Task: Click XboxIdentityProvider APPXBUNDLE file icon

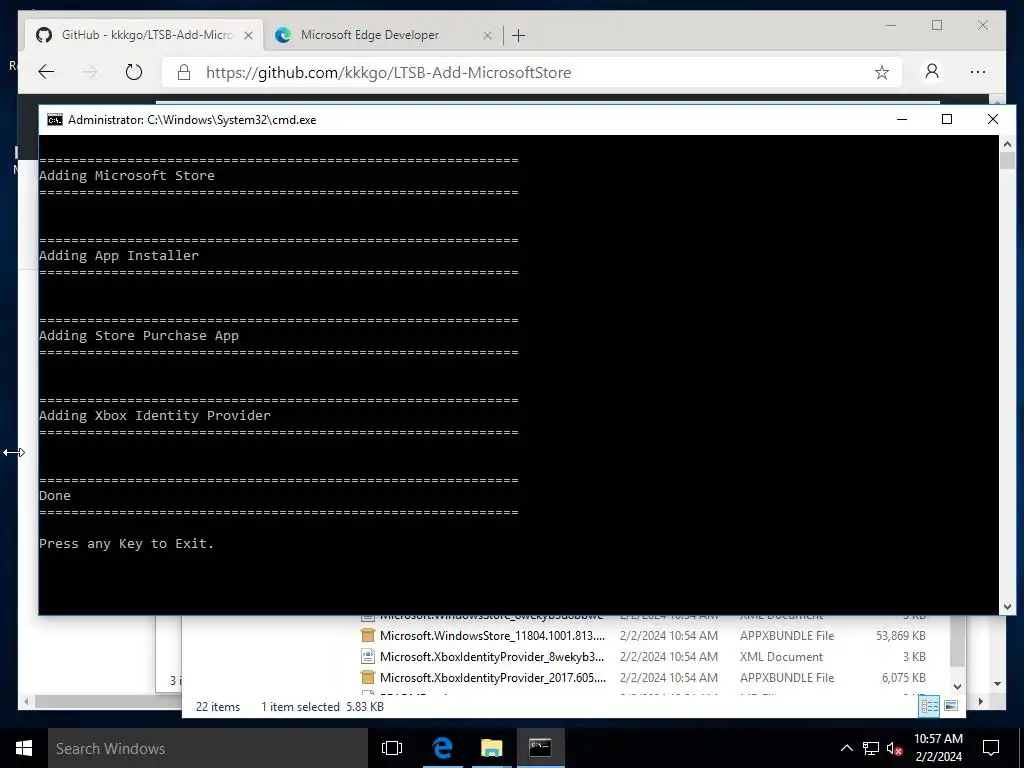Action: pos(368,677)
